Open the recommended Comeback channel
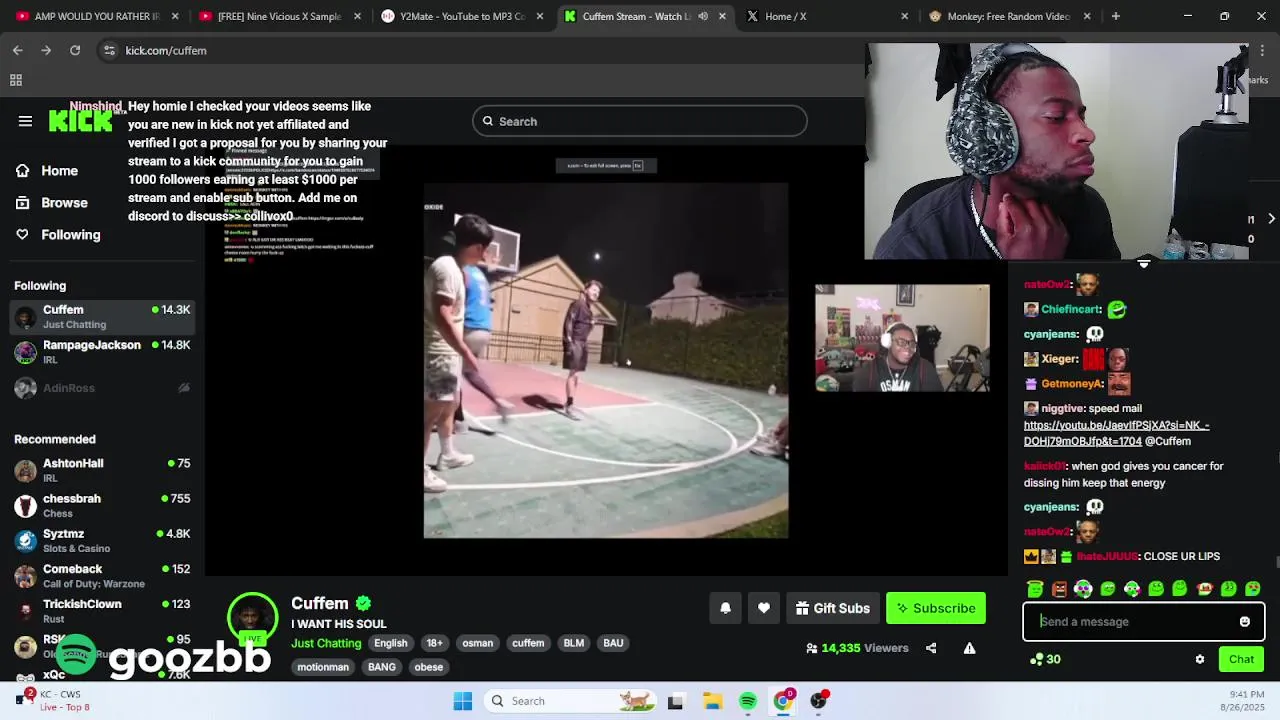 [102, 575]
